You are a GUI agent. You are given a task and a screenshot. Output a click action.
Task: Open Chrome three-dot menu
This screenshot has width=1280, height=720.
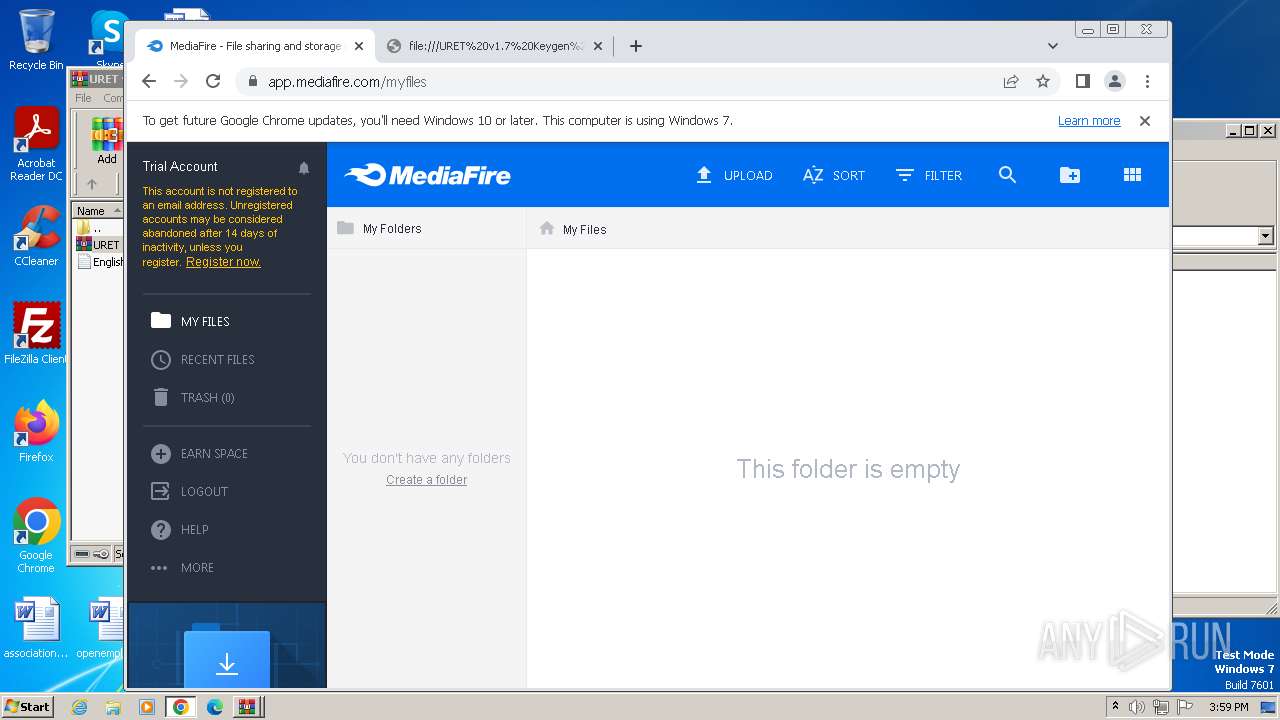click(x=1147, y=81)
